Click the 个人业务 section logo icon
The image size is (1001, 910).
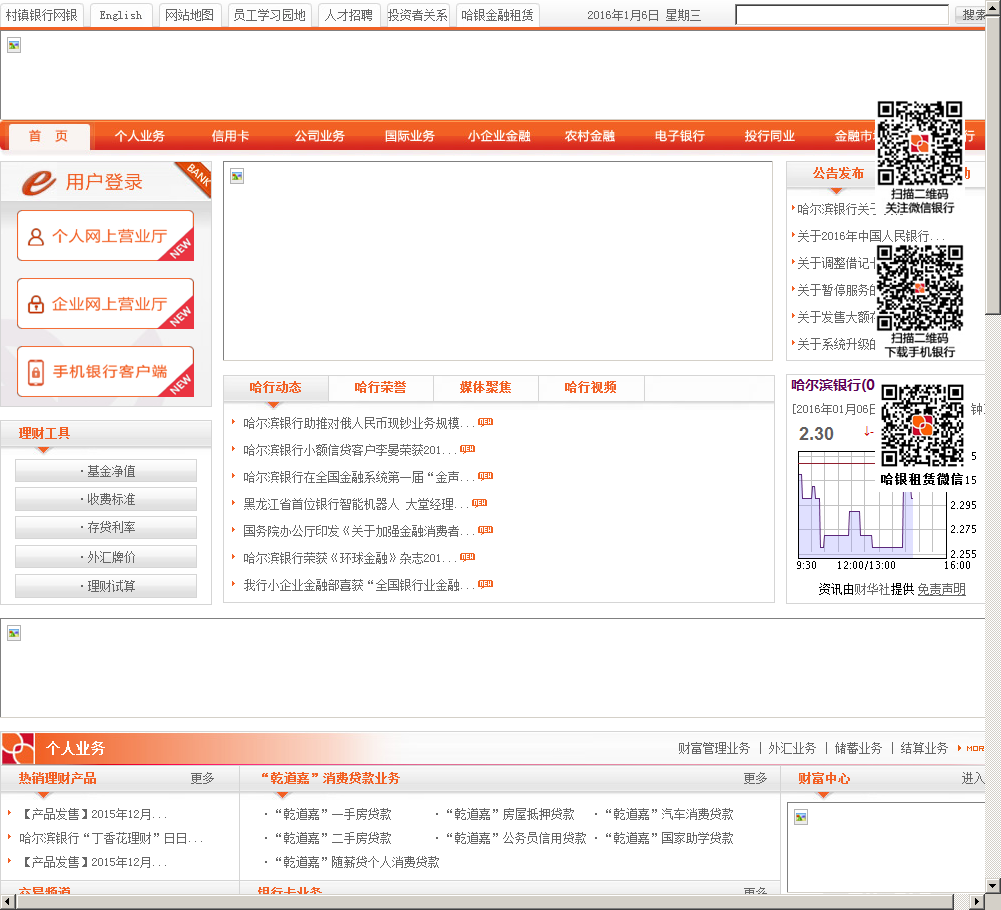[x=18, y=748]
